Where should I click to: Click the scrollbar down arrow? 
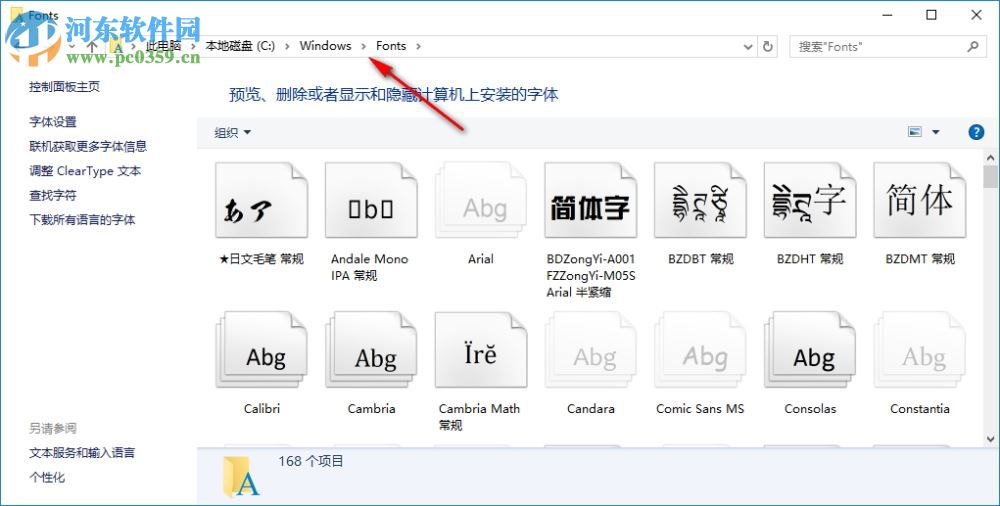(x=990, y=438)
